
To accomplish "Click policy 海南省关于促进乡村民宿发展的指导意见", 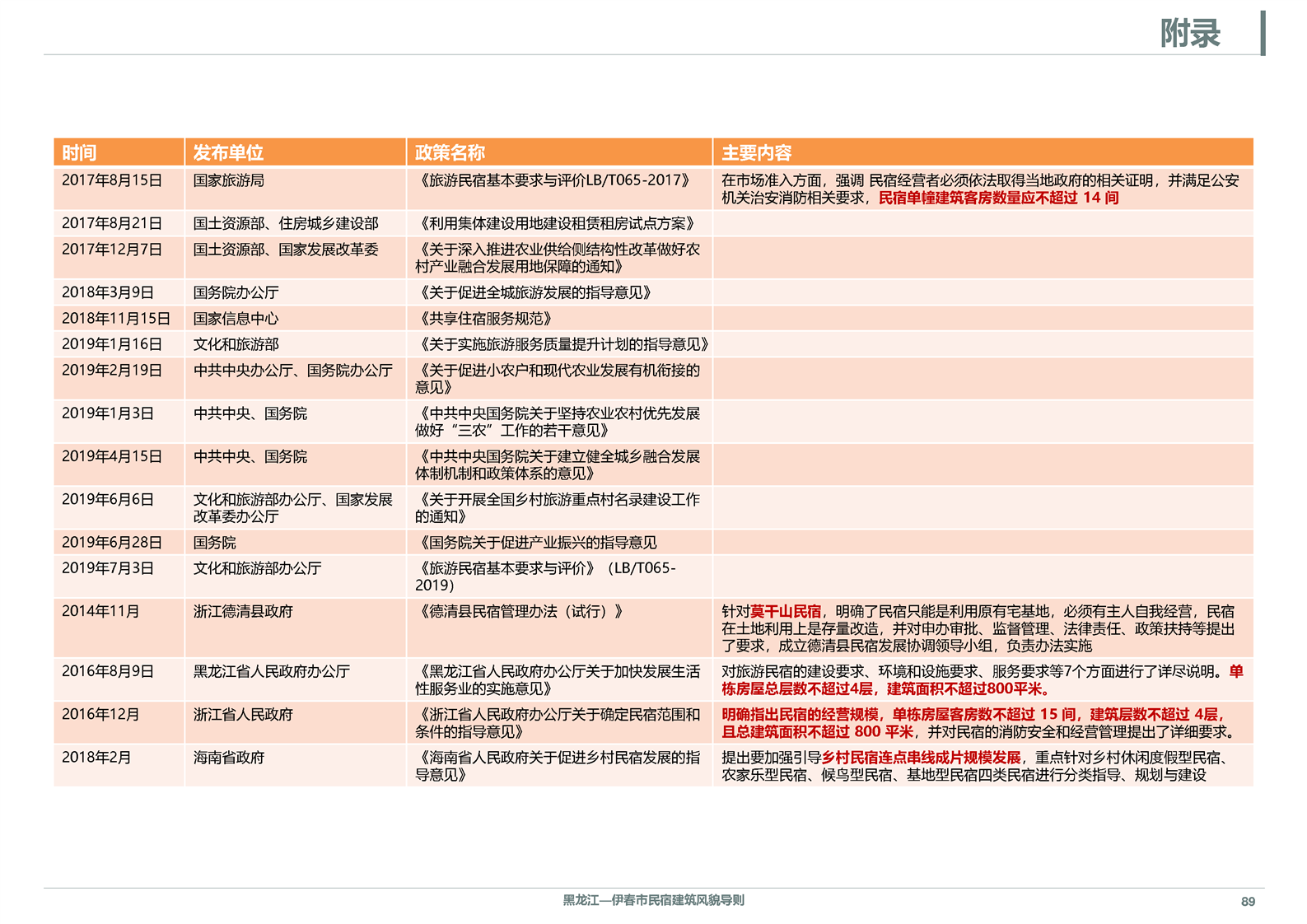I will [558, 766].
